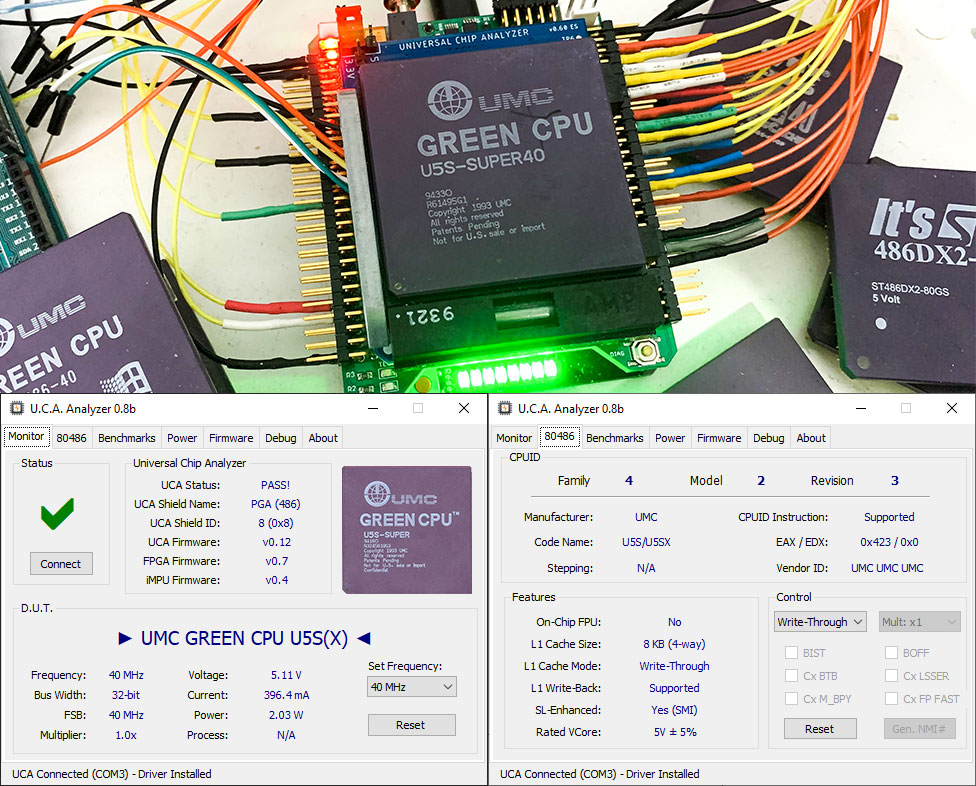Click the Connect button

click(61, 564)
